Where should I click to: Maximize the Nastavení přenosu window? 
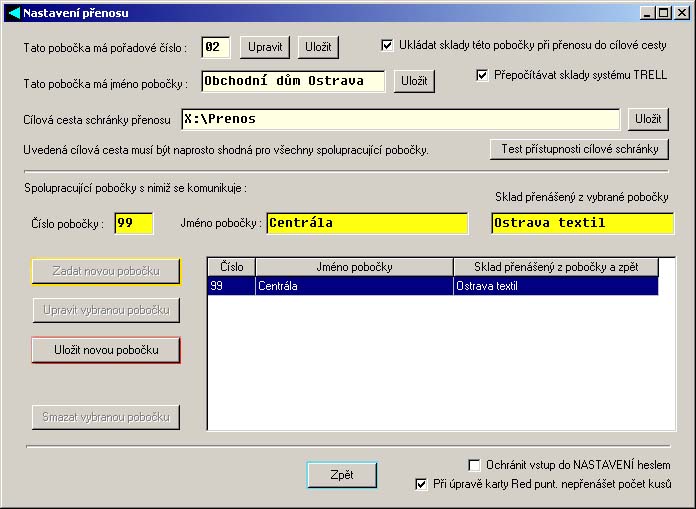tap(664, 13)
